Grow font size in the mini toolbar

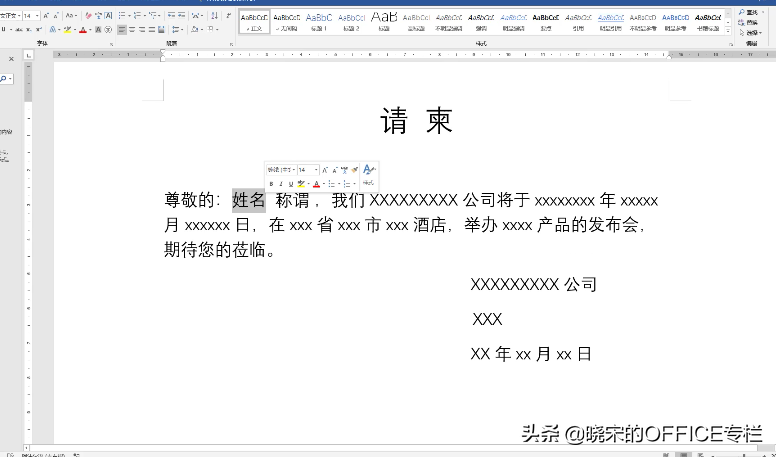[x=325, y=170]
